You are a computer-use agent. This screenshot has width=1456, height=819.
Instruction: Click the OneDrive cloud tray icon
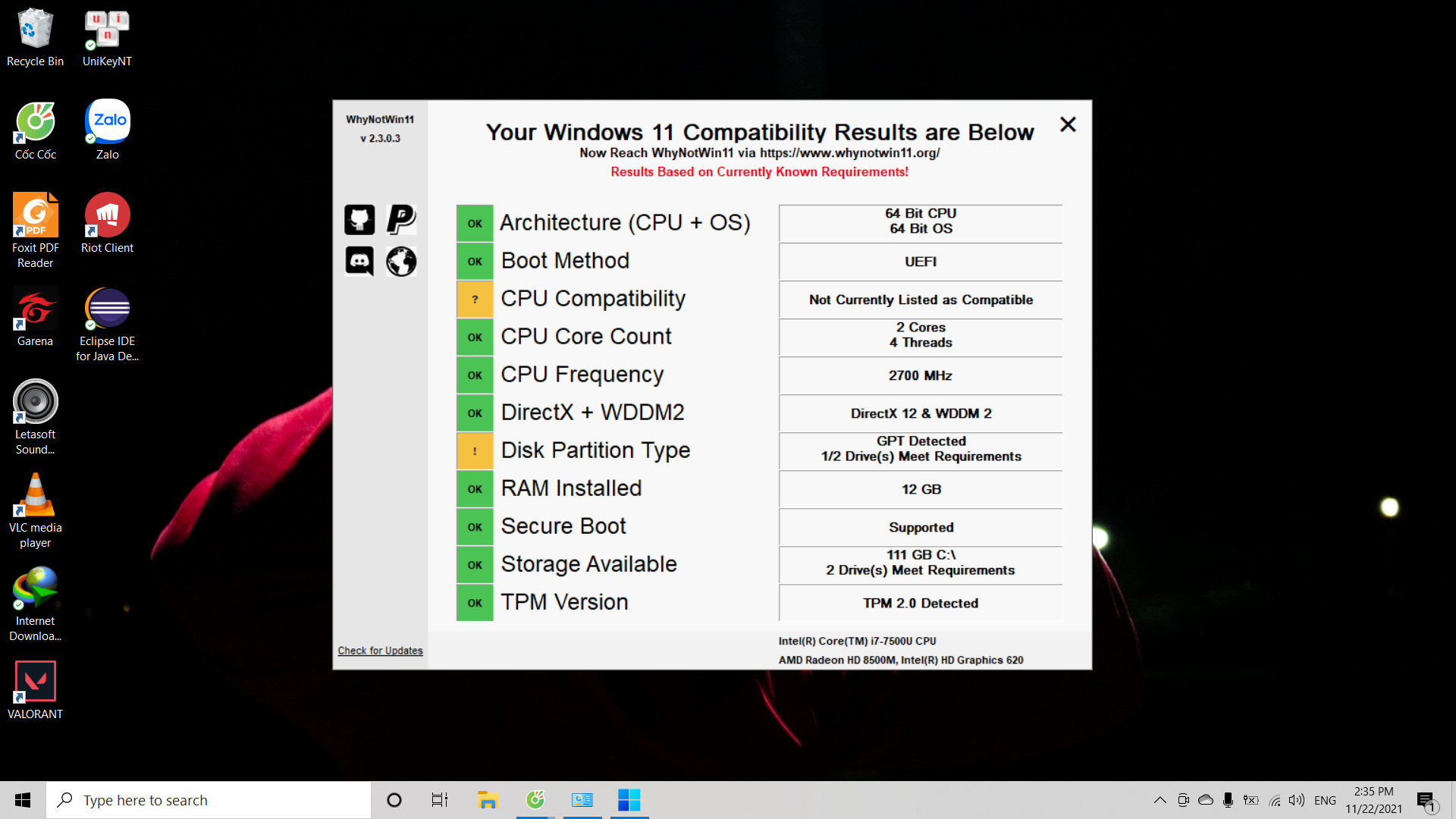coord(1205,800)
